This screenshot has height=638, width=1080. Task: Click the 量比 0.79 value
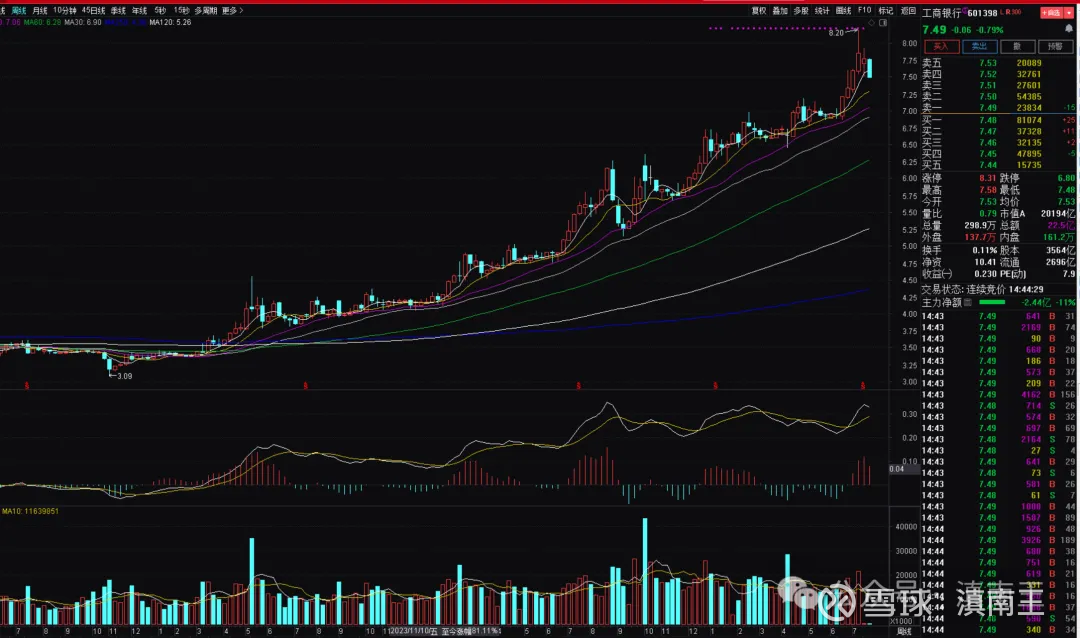point(988,214)
